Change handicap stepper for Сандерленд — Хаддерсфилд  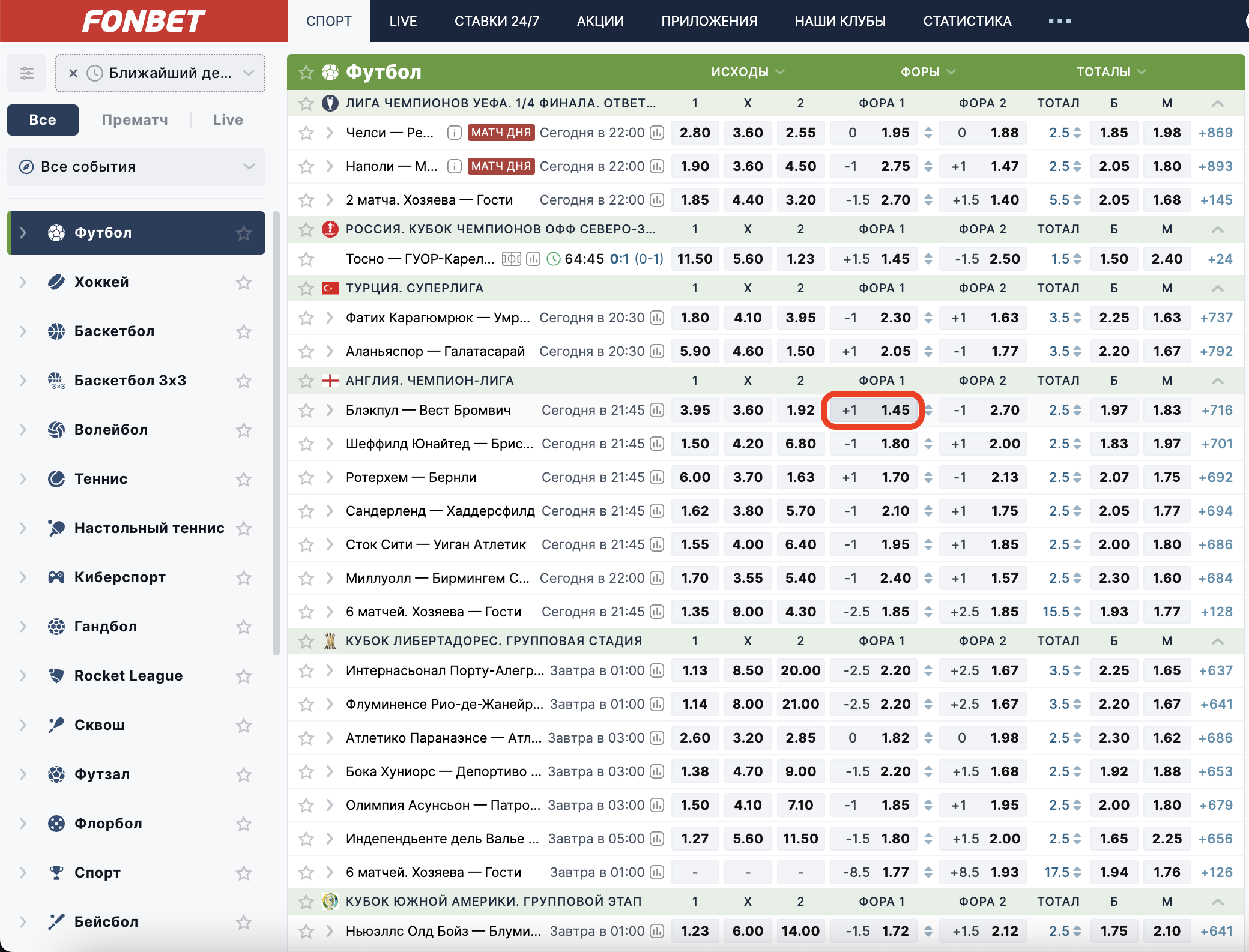click(928, 511)
